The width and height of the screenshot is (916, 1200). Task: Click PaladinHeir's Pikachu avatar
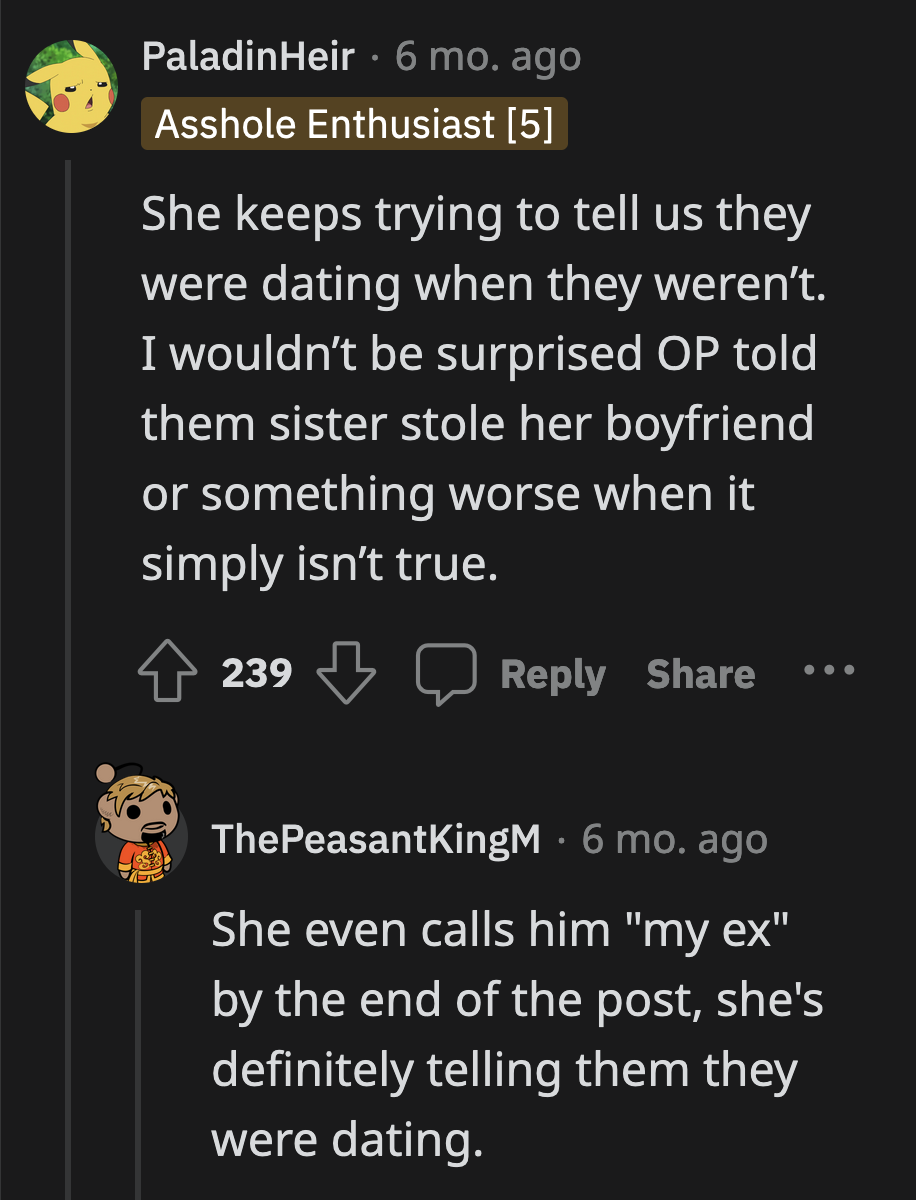click(72, 86)
